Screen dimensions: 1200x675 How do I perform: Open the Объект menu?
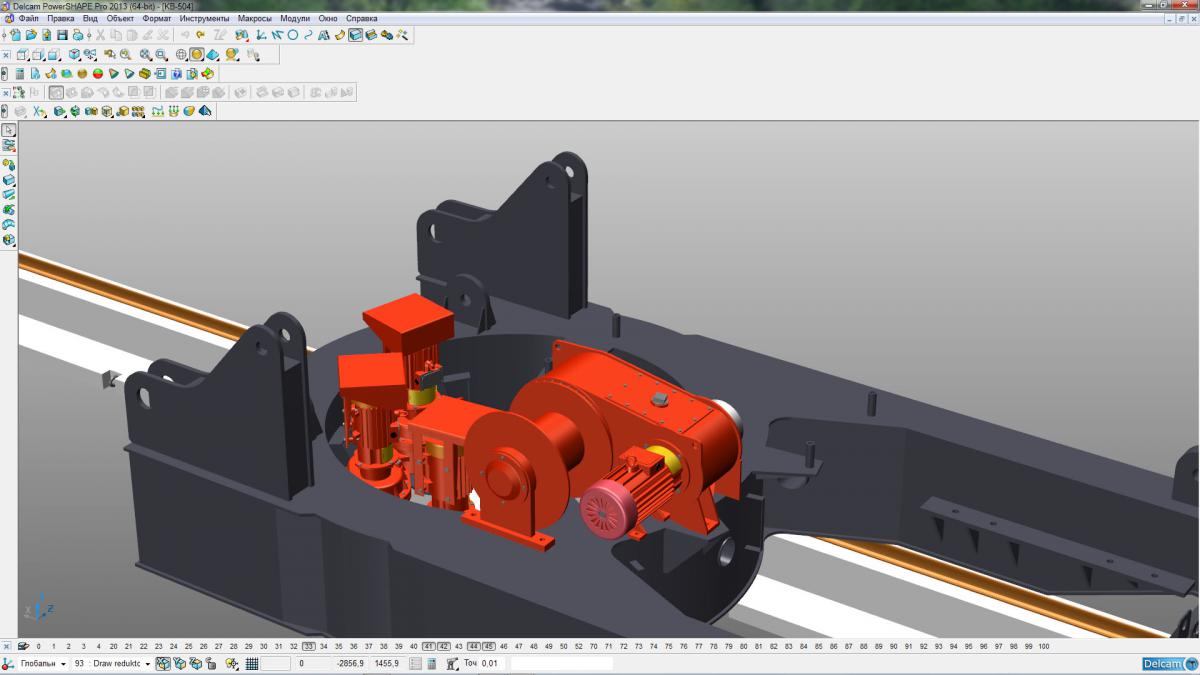pyautogui.click(x=120, y=18)
